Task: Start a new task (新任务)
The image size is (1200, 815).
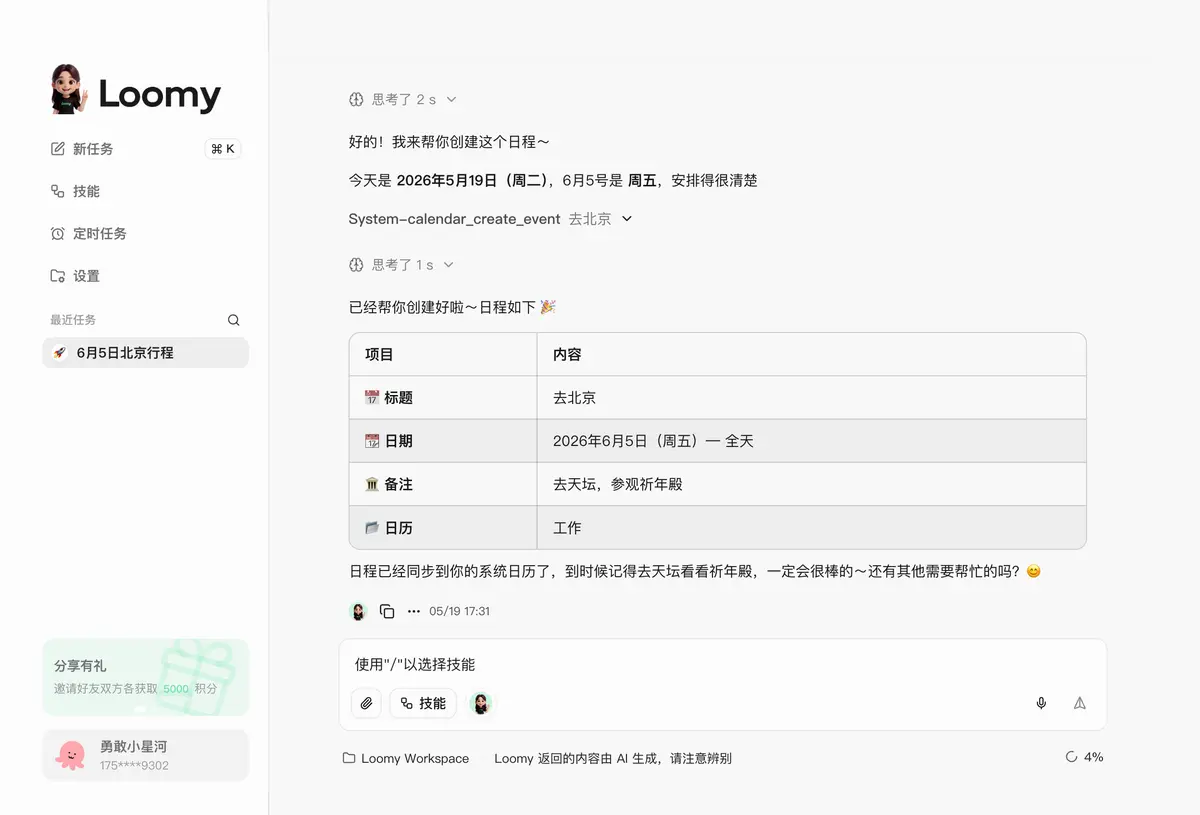Action: coord(82,149)
